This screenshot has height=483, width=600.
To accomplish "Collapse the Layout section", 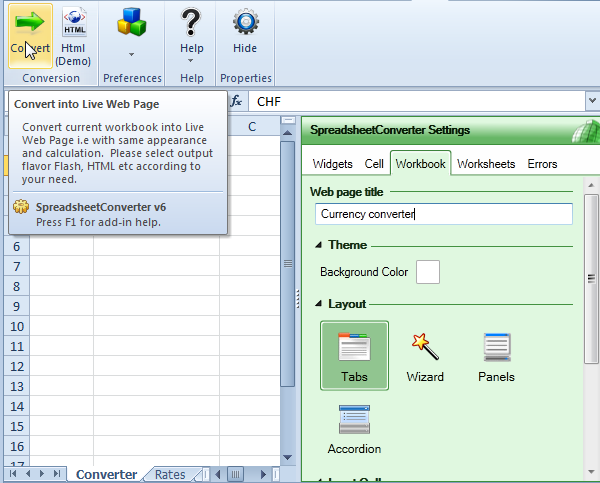I will [318, 304].
